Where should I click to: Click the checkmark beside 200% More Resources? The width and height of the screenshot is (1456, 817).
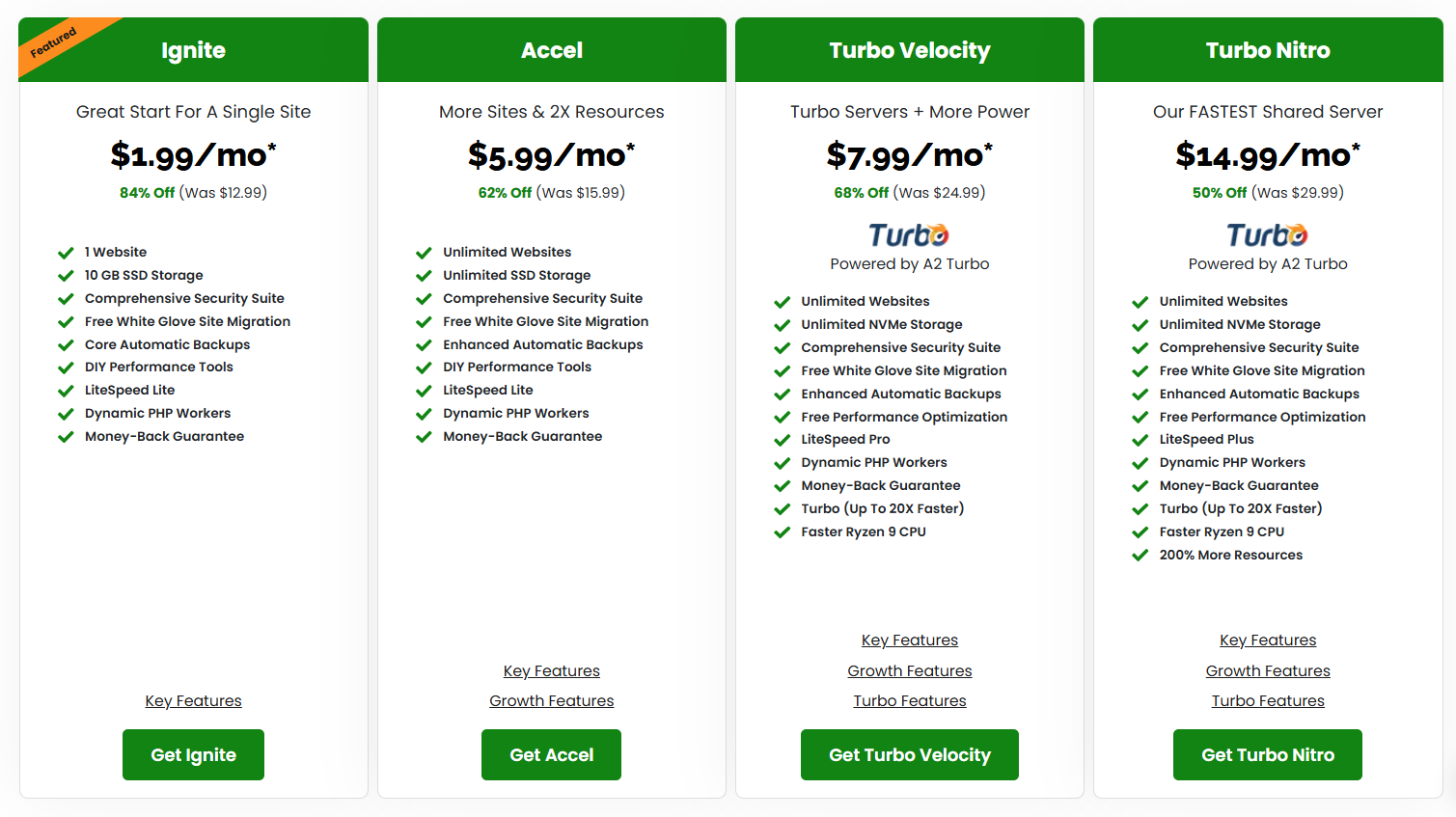[1140, 556]
